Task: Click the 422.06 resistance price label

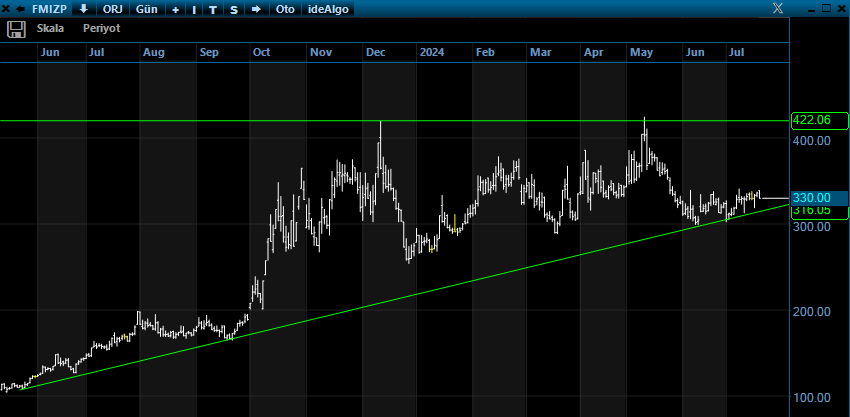Action: (819, 120)
